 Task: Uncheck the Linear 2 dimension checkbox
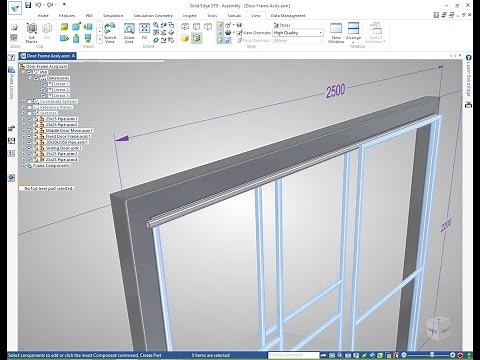(x=43, y=90)
